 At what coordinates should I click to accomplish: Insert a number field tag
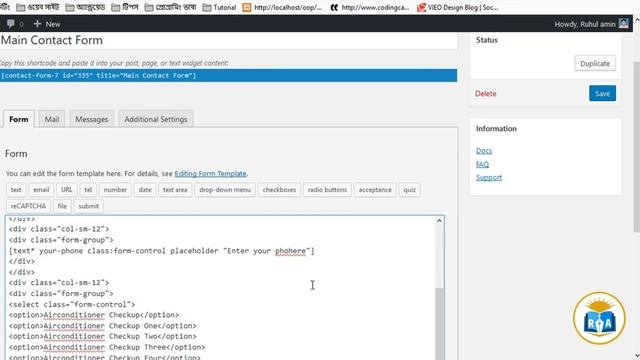(115, 190)
